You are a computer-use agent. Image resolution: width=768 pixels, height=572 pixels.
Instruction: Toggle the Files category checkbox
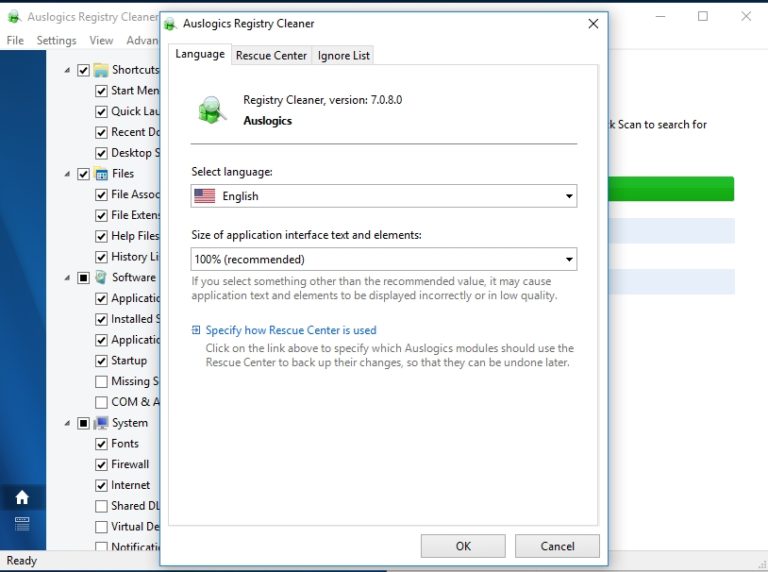coord(83,174)
